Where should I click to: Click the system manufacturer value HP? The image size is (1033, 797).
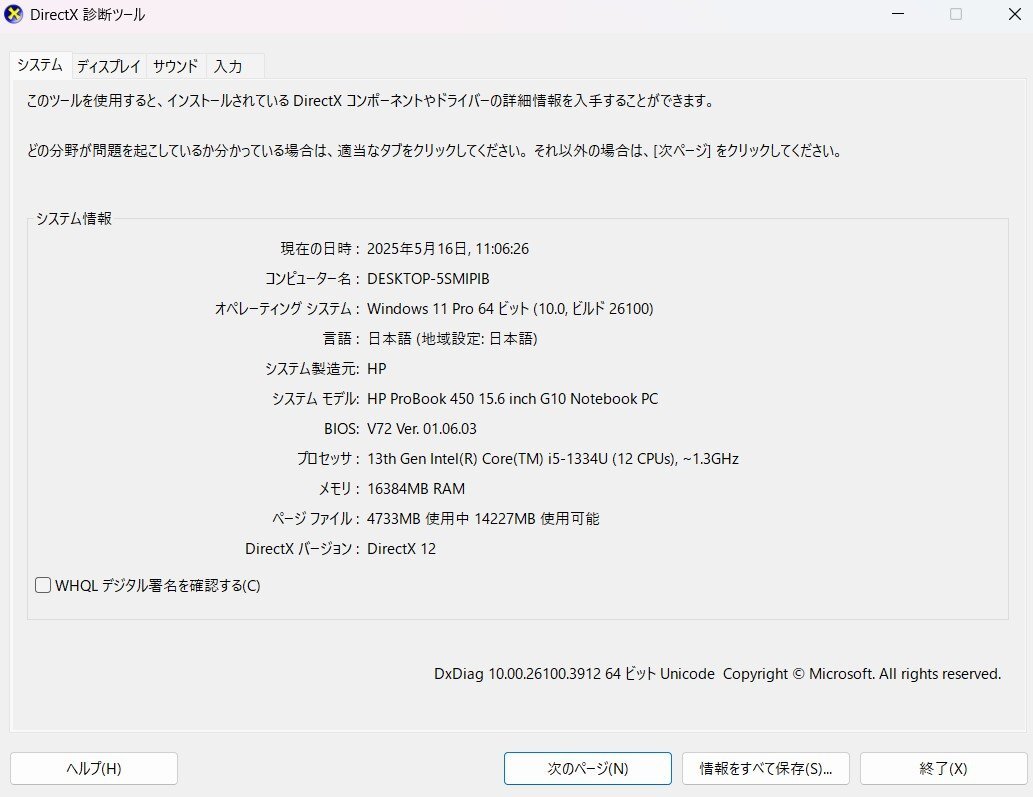(377, 369)
